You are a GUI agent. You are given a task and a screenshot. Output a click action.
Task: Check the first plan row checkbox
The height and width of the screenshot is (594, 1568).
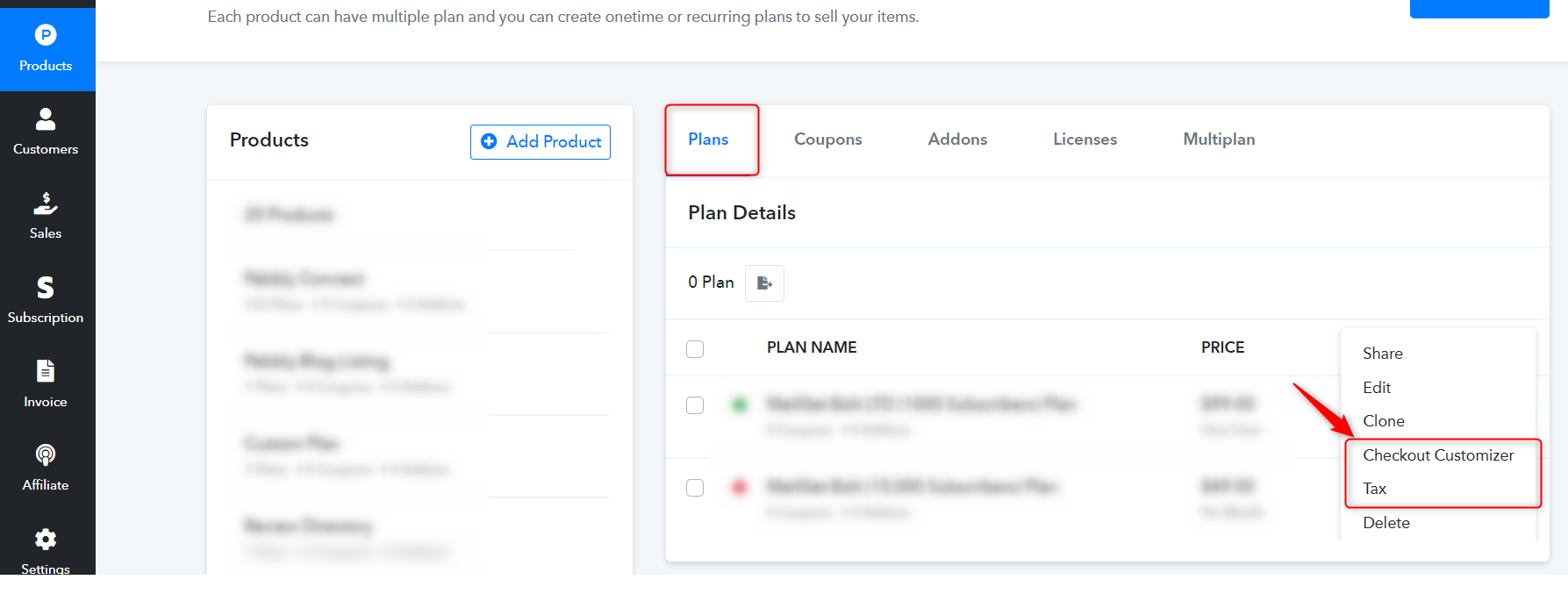click(x=695, y=405)
